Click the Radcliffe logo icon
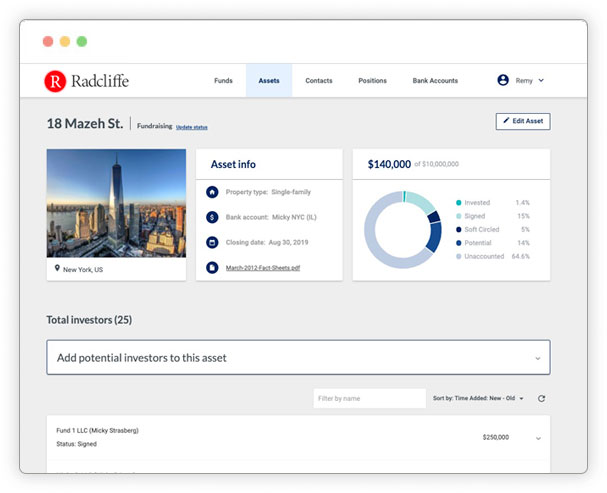This screenshot has height=493, width=607. pyautogui.click(x=55, y=80)
